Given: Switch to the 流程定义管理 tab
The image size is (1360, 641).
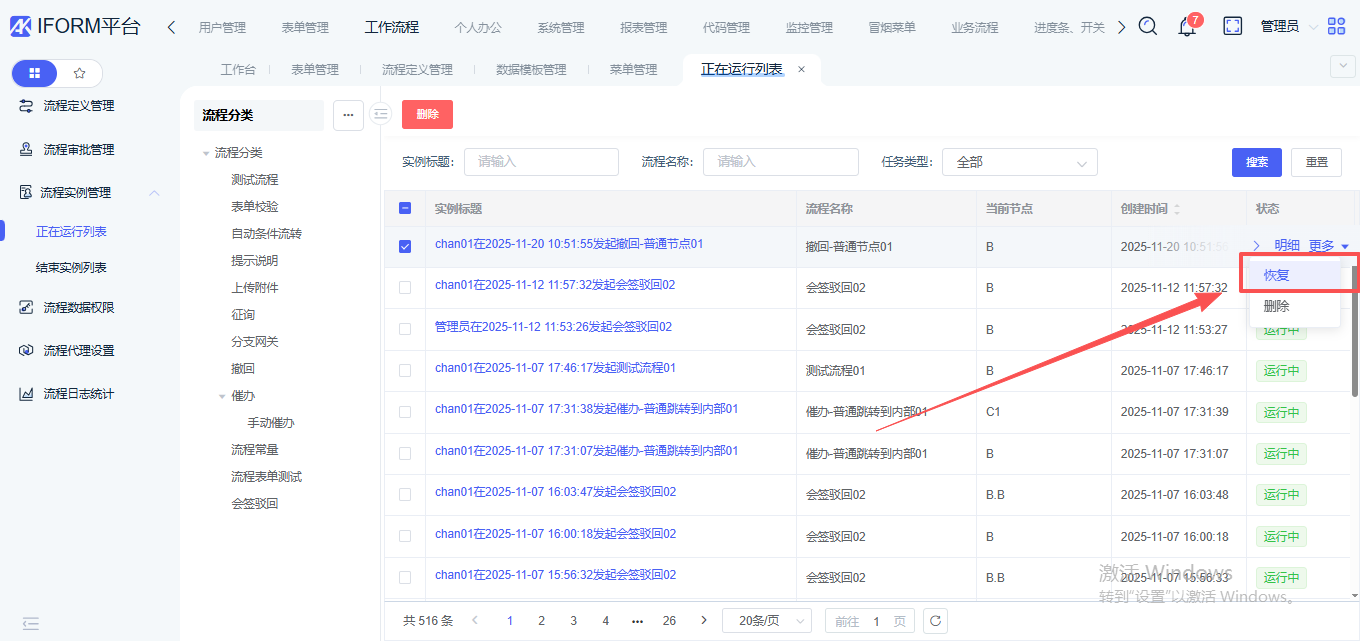Looking at the screenshot, I should [417, 70].
